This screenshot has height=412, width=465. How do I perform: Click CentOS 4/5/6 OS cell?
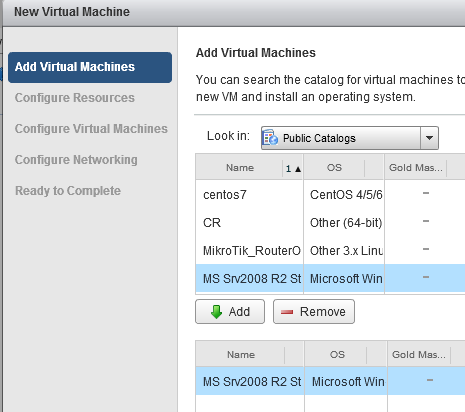click(x=346, y=195)
